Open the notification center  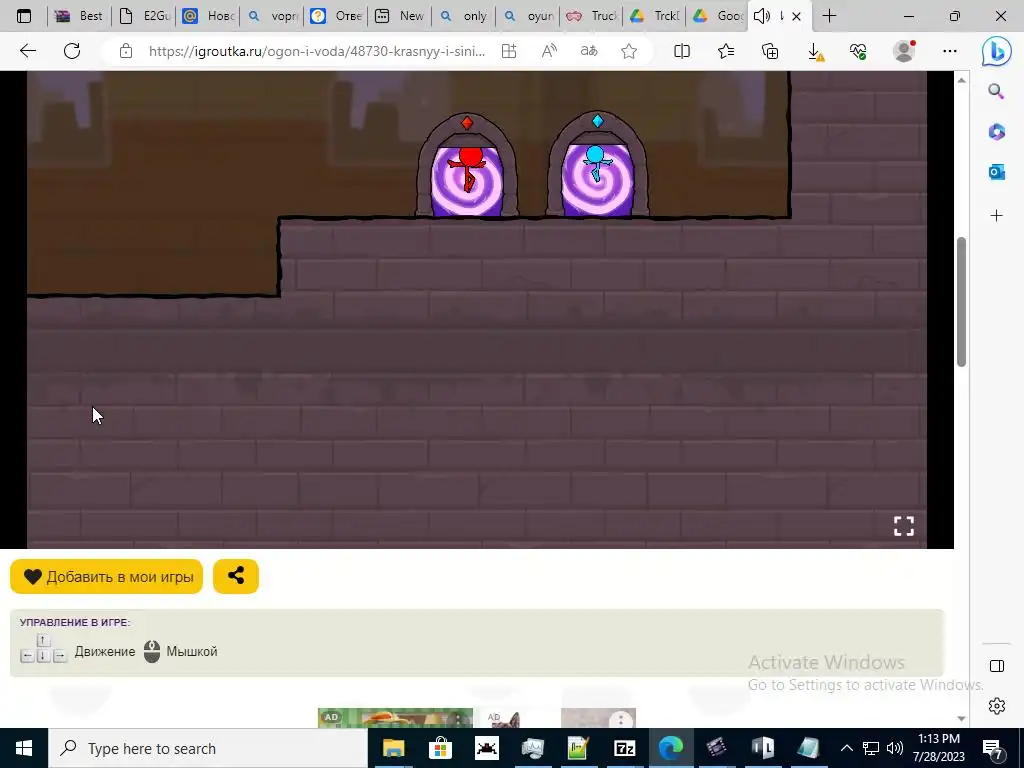point(993,748)
